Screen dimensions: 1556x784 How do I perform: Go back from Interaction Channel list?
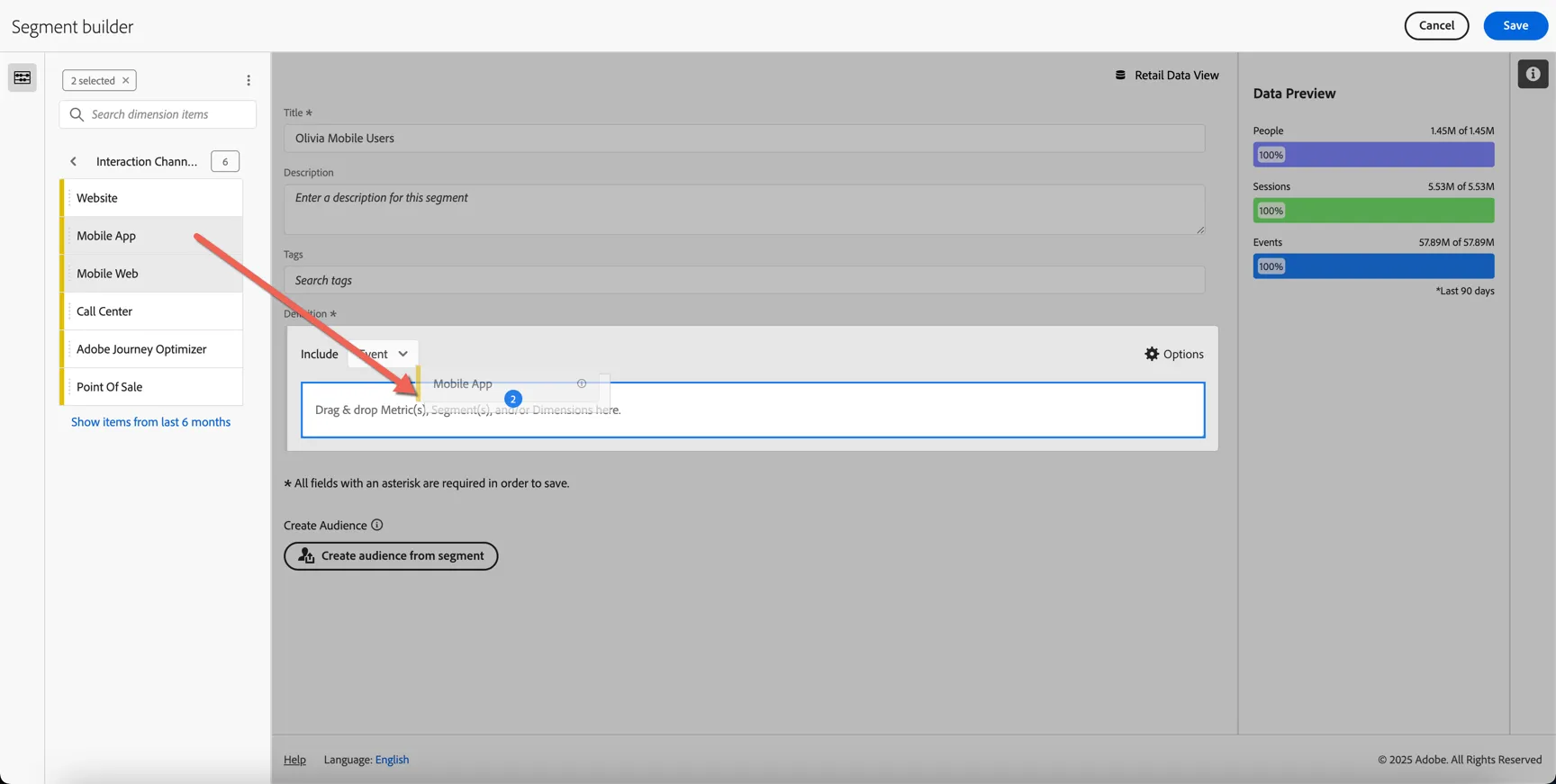(74, 161)
